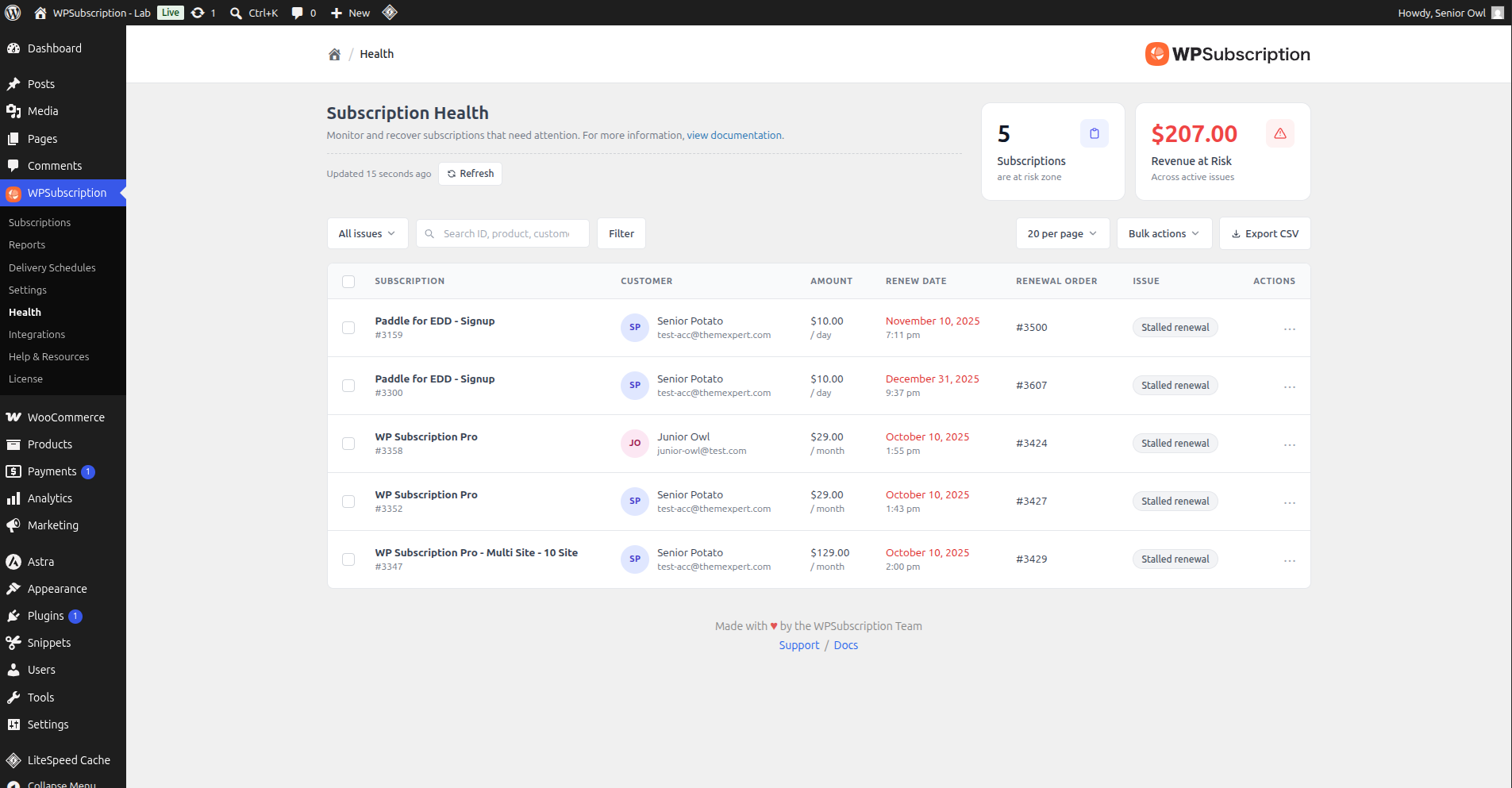Click the WordPress logo in admin bar

[13, 13]
